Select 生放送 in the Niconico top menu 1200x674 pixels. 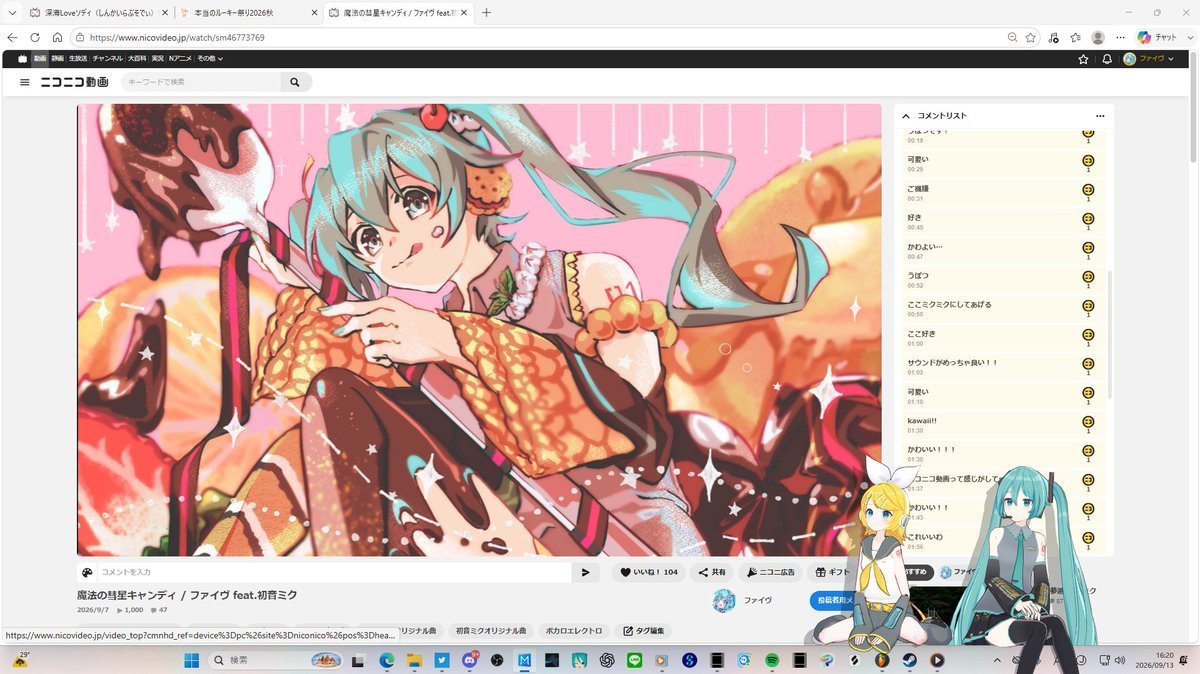coord(78,59)
